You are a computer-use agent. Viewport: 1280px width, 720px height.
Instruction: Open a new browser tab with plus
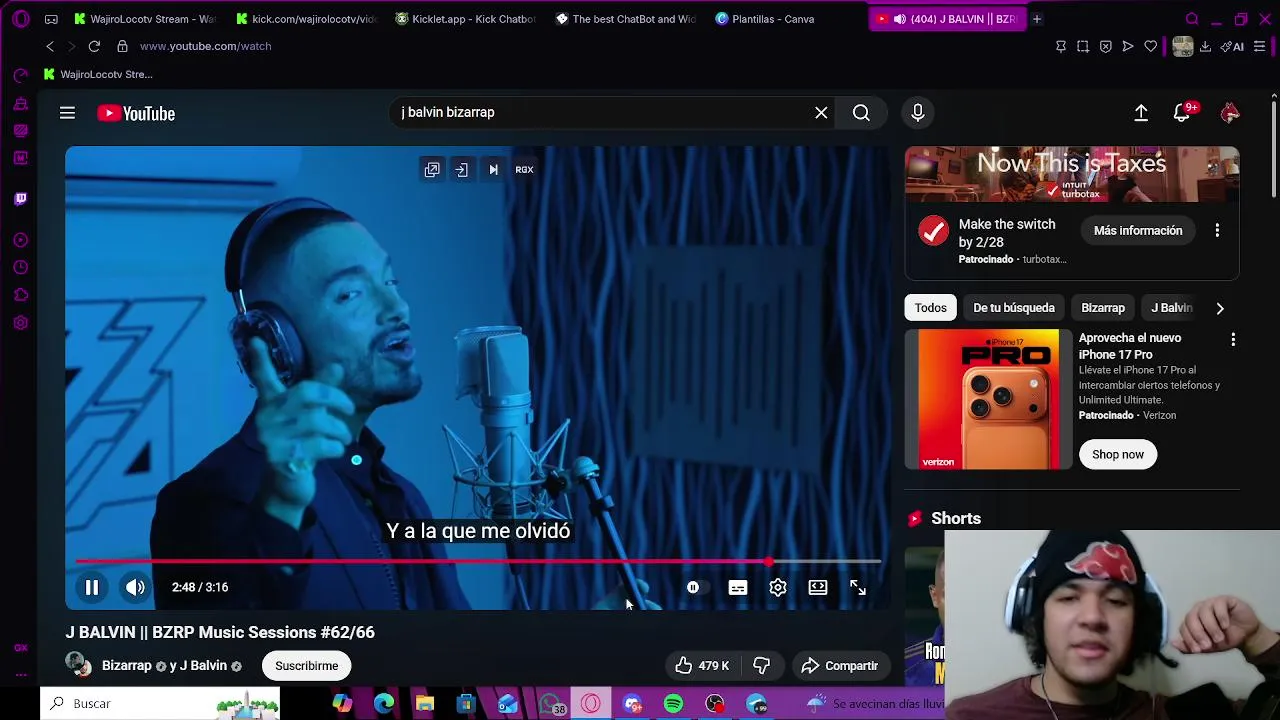1037,19
